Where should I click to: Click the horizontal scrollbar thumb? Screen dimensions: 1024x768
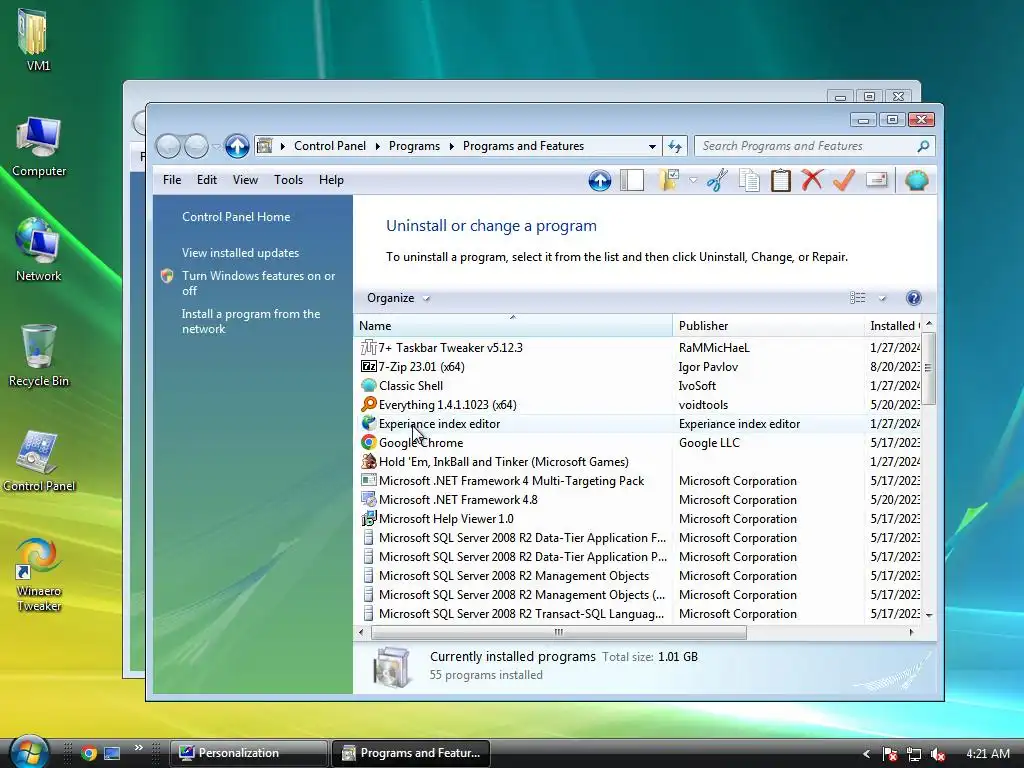[x=558, y=632]
